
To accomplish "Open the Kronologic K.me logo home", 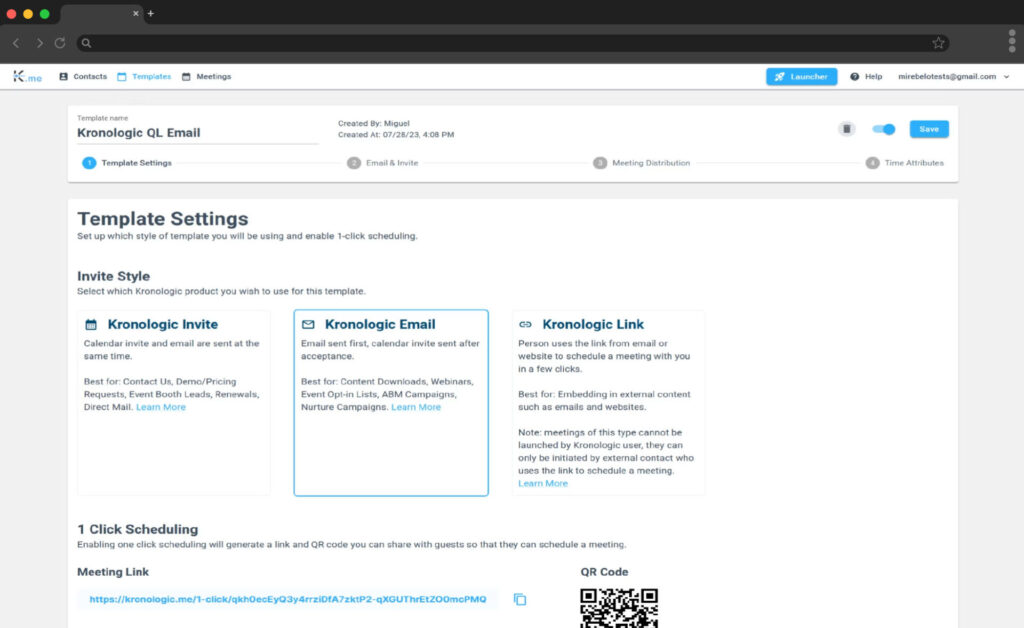I will [27, 76].
